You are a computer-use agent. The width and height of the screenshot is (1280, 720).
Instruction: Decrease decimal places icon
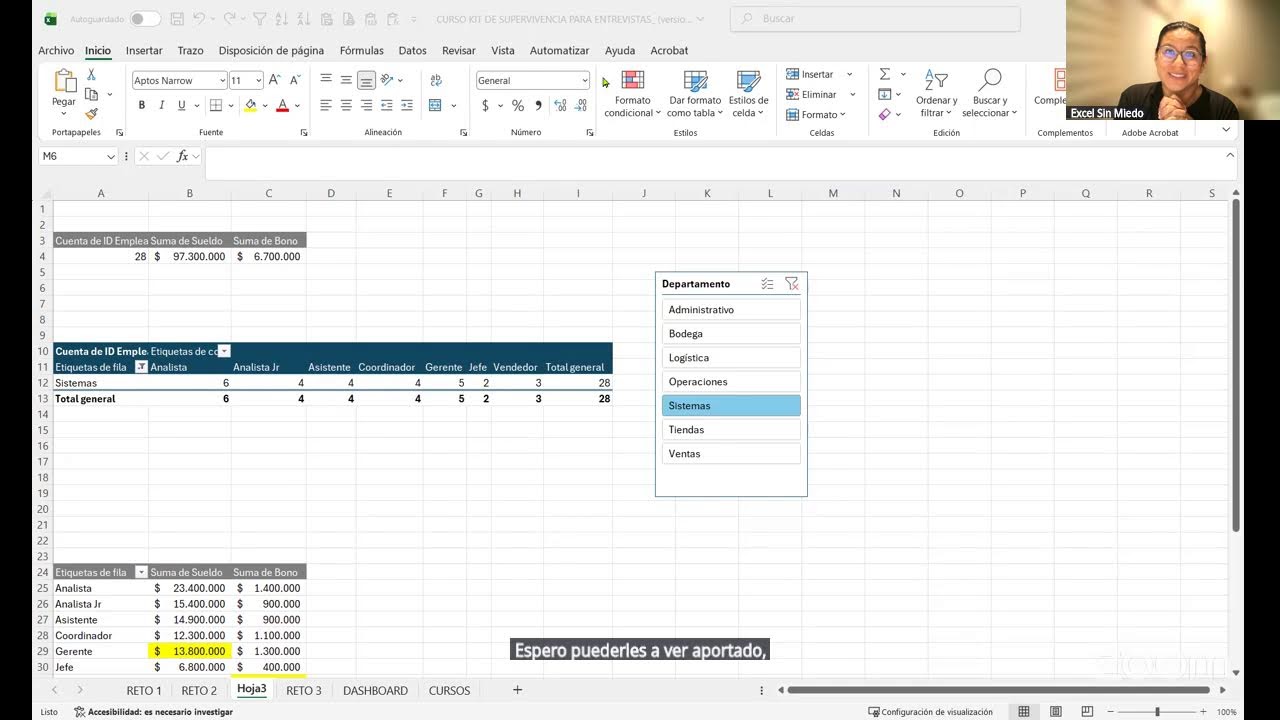pos(580,105)
